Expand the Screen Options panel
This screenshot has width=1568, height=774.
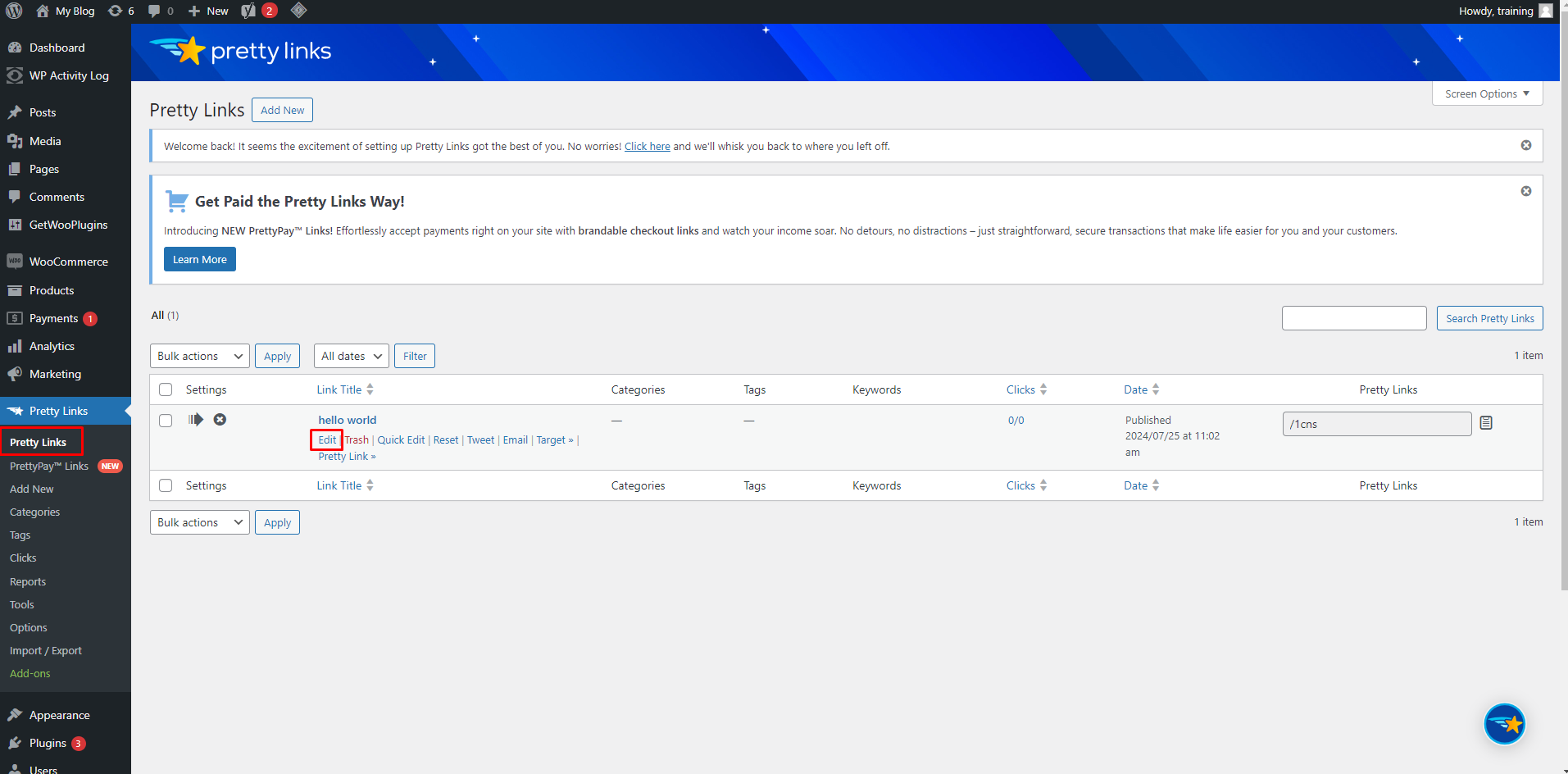pos(1487,93)
